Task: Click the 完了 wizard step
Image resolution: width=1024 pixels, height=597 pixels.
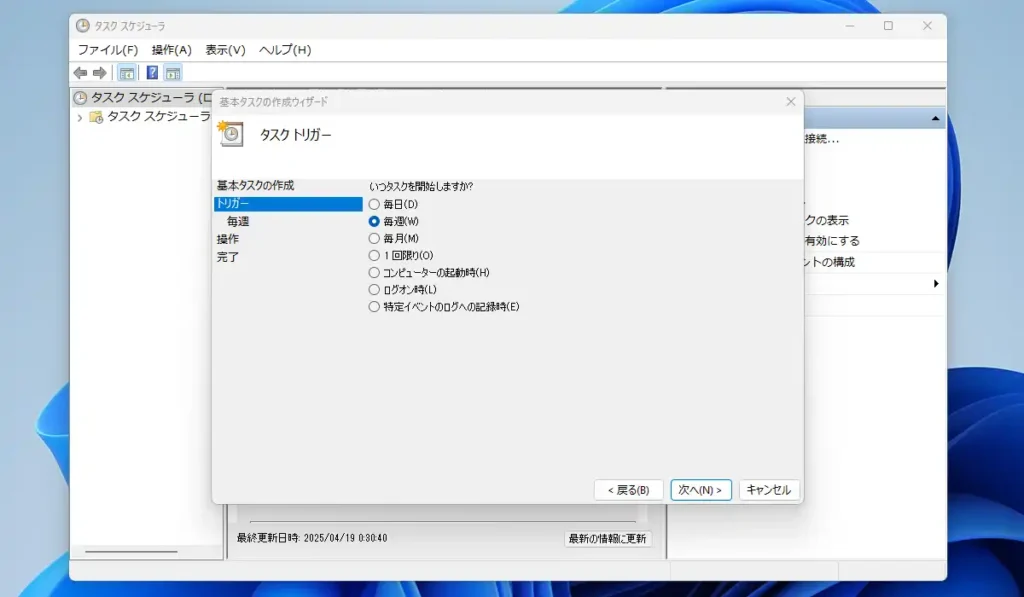Action: coord(228,257)
